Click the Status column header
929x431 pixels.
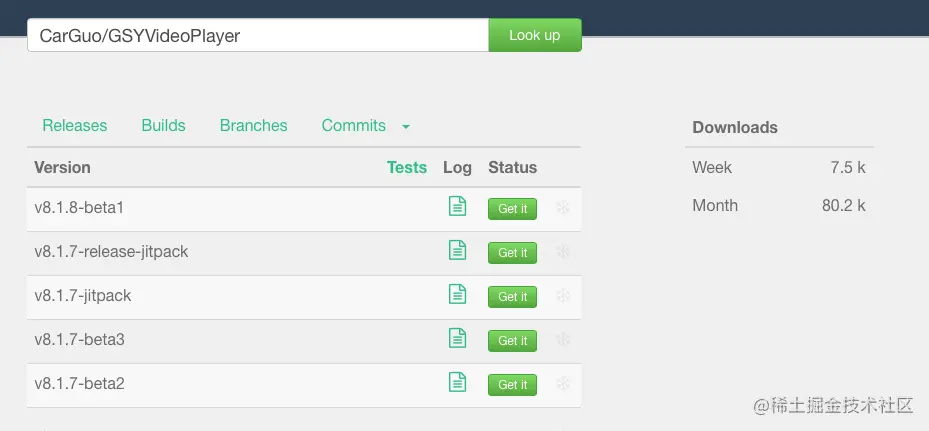click(512, 168)
